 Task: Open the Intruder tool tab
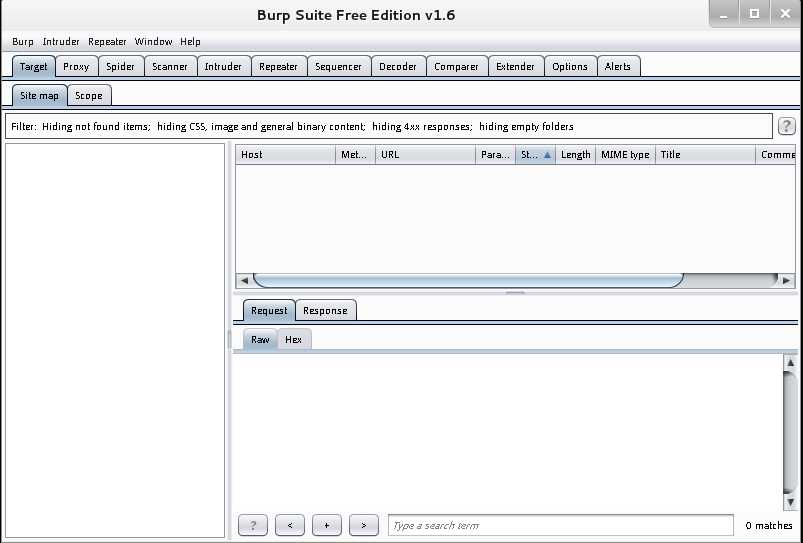pyautogui.click(x=223, y=67)
